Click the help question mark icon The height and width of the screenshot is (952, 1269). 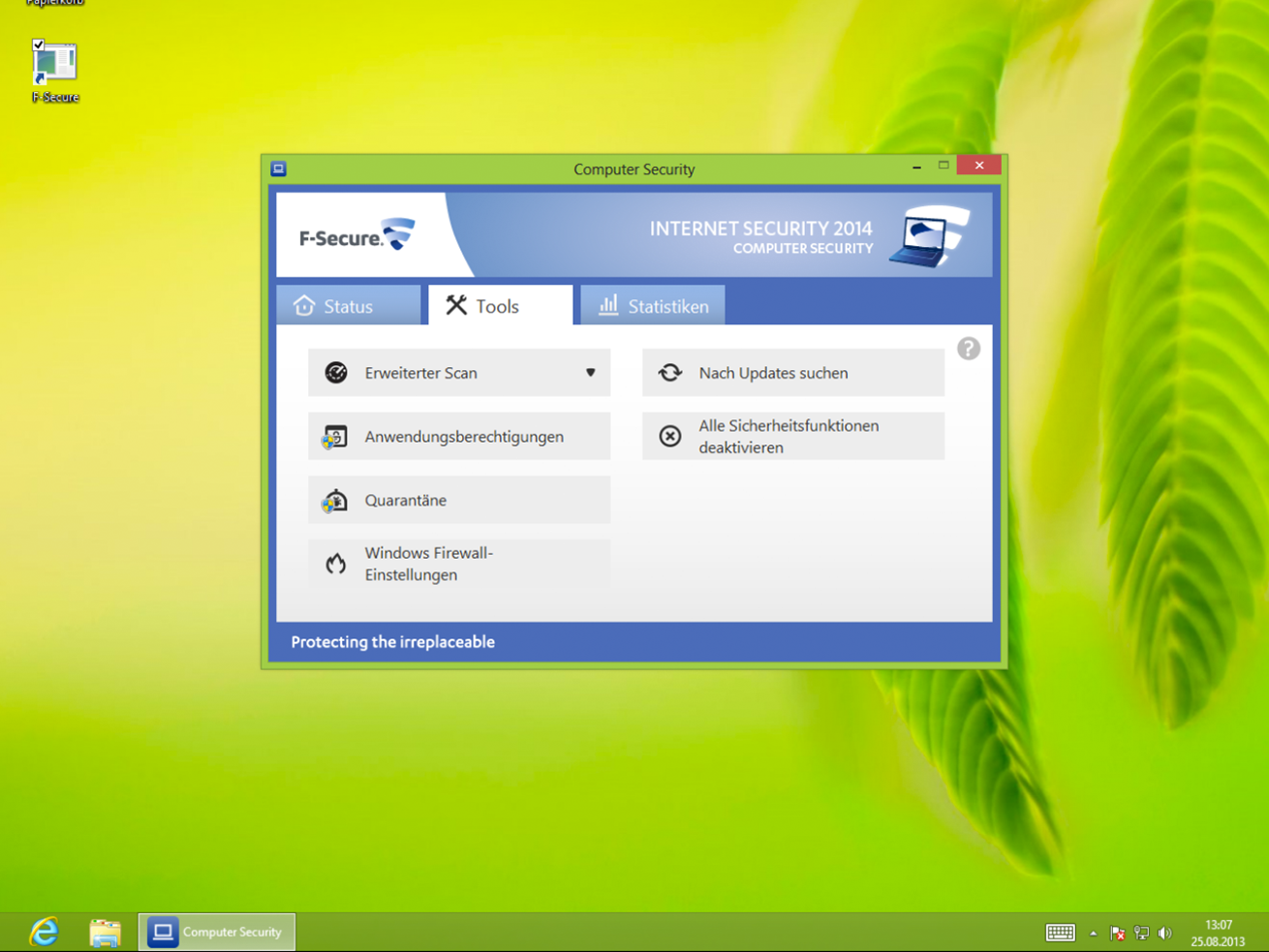point(969,349)
